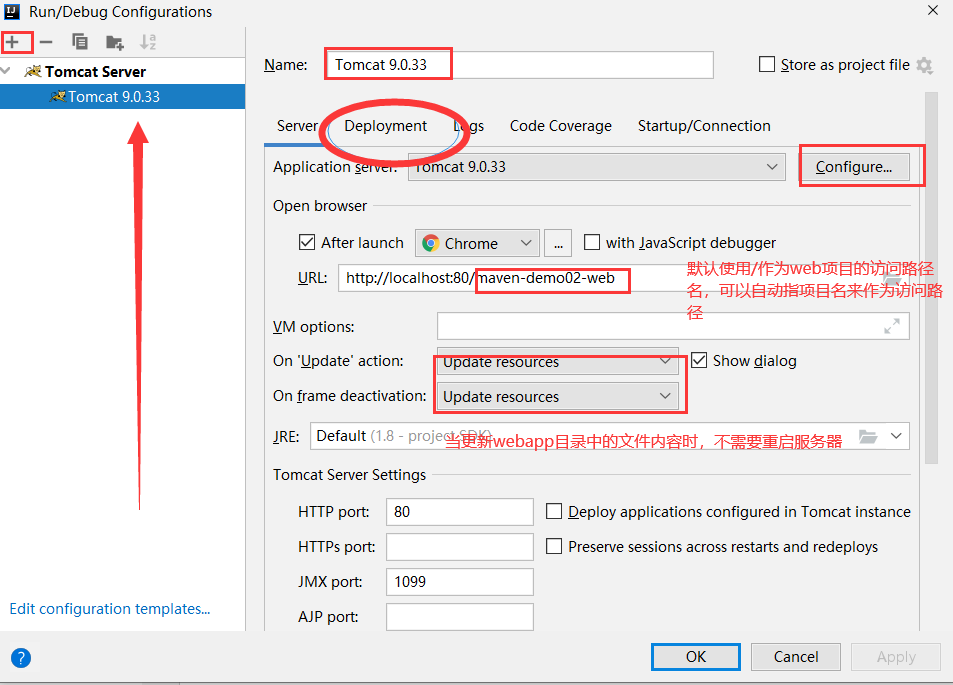Open the JRE dropdown arrow

coord(896,436)
